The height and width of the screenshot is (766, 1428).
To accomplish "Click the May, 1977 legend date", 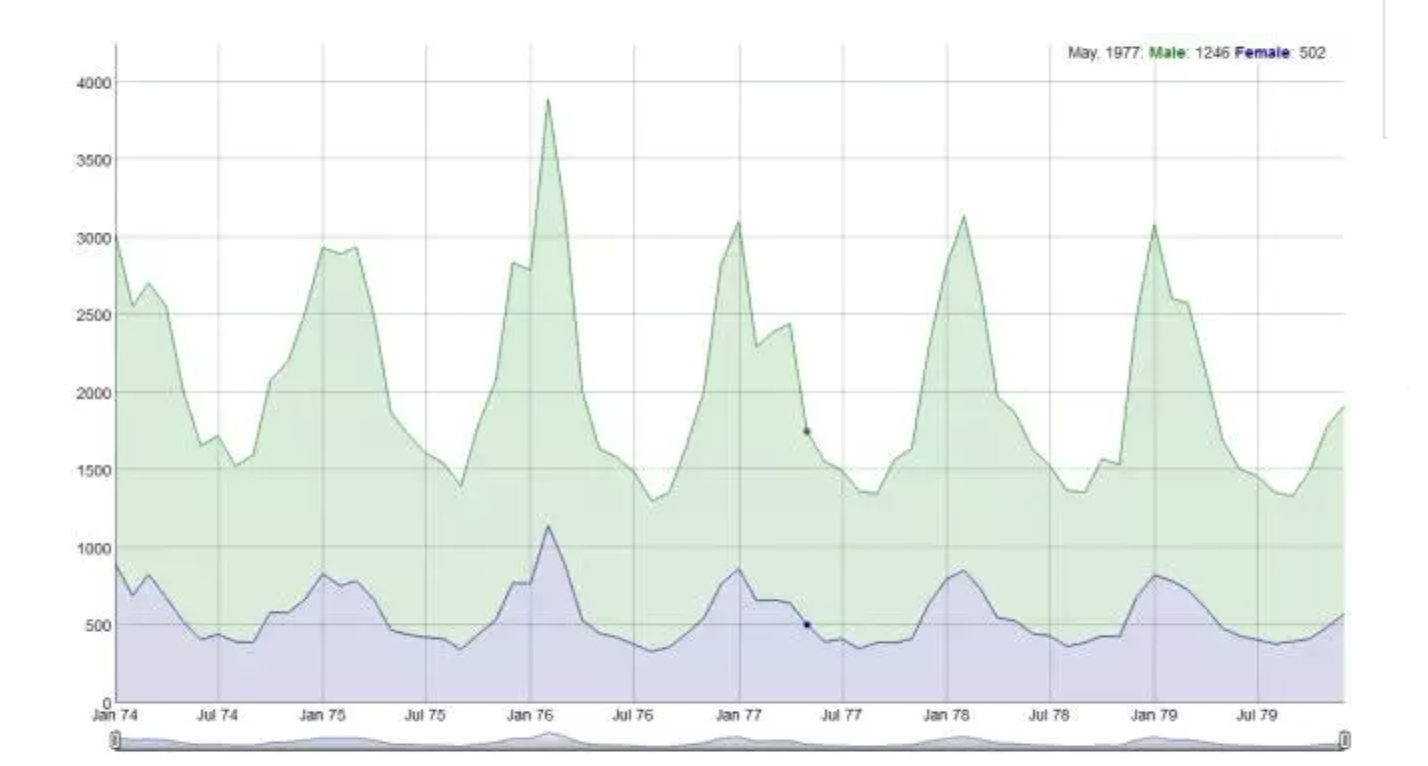I will [x=1106, y=53].
